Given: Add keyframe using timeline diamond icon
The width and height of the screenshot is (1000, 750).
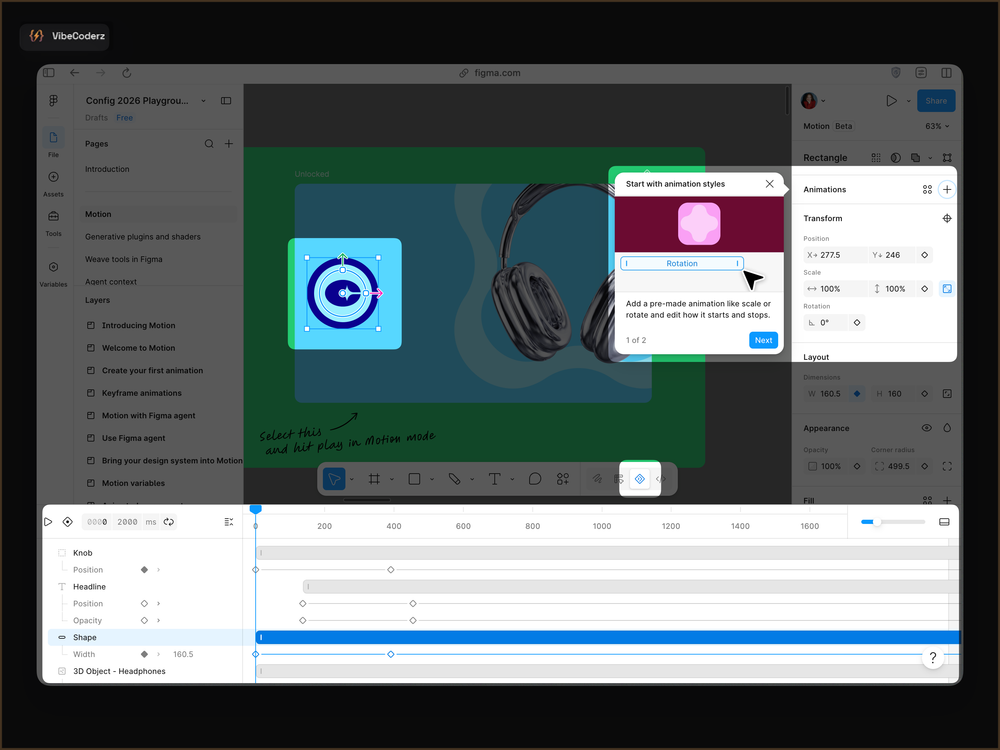Looking at the screenshot, I should pyautogui.click(x=68, y=522).
